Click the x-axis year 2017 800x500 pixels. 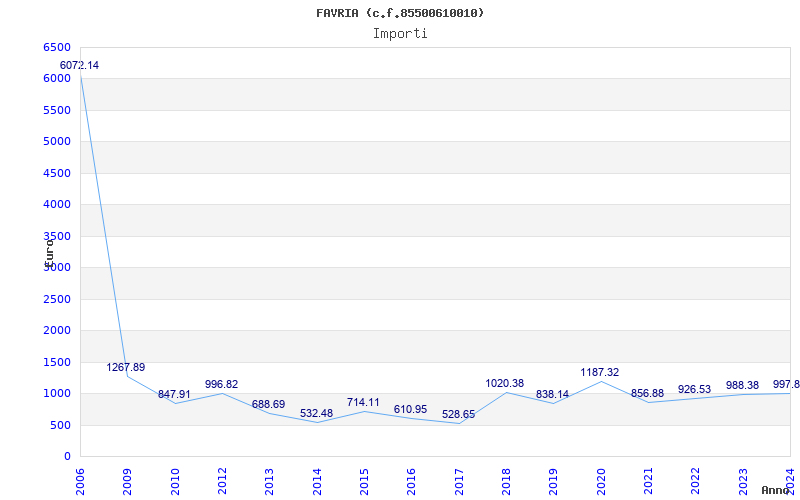(x=459, y=482)
